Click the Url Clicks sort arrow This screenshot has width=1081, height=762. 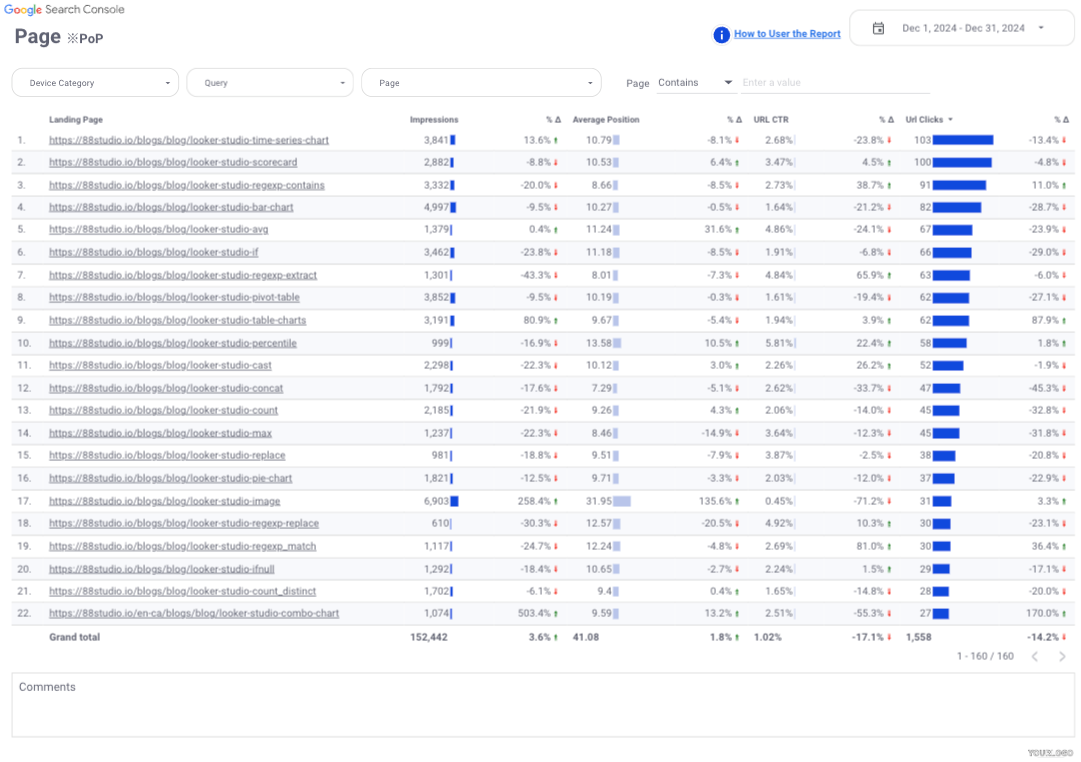(950, 120)
